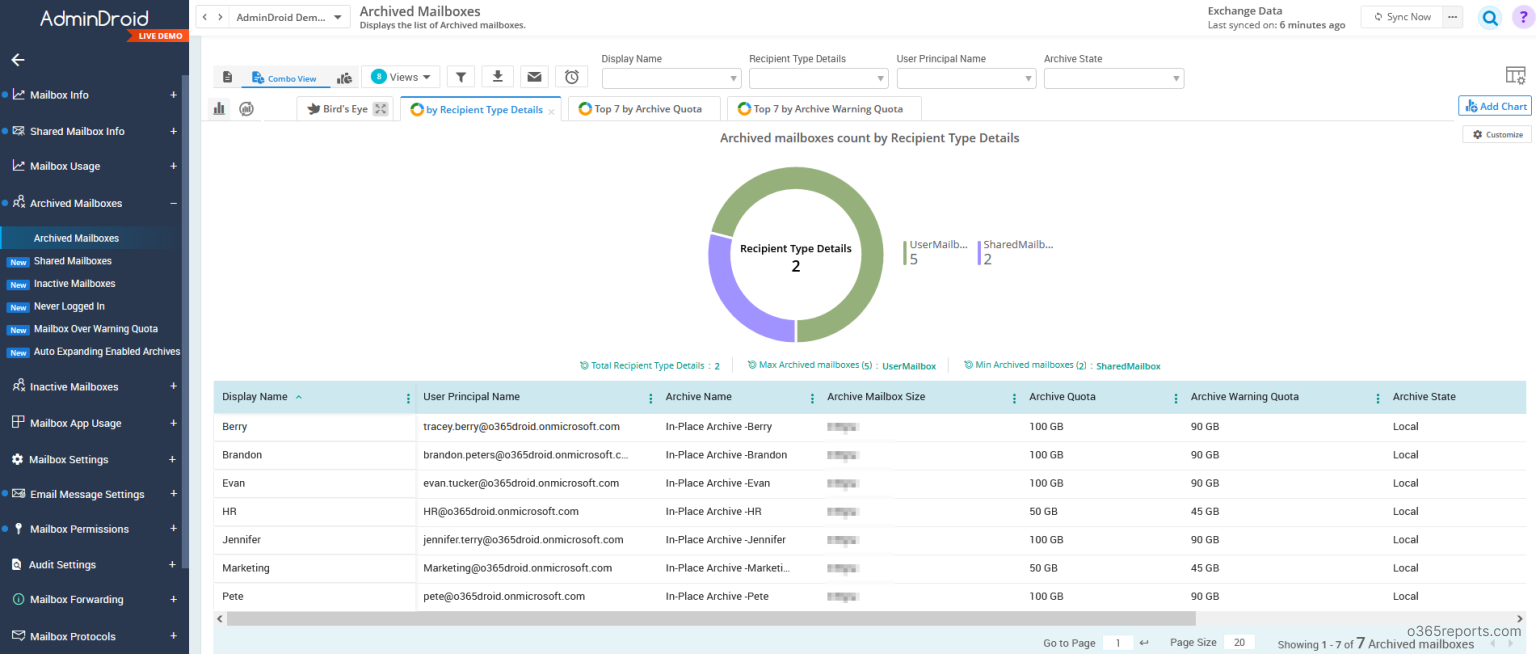The image size is (1536, 654).
Task: Click the schedule report alarm clock icon
Action: 571,77
